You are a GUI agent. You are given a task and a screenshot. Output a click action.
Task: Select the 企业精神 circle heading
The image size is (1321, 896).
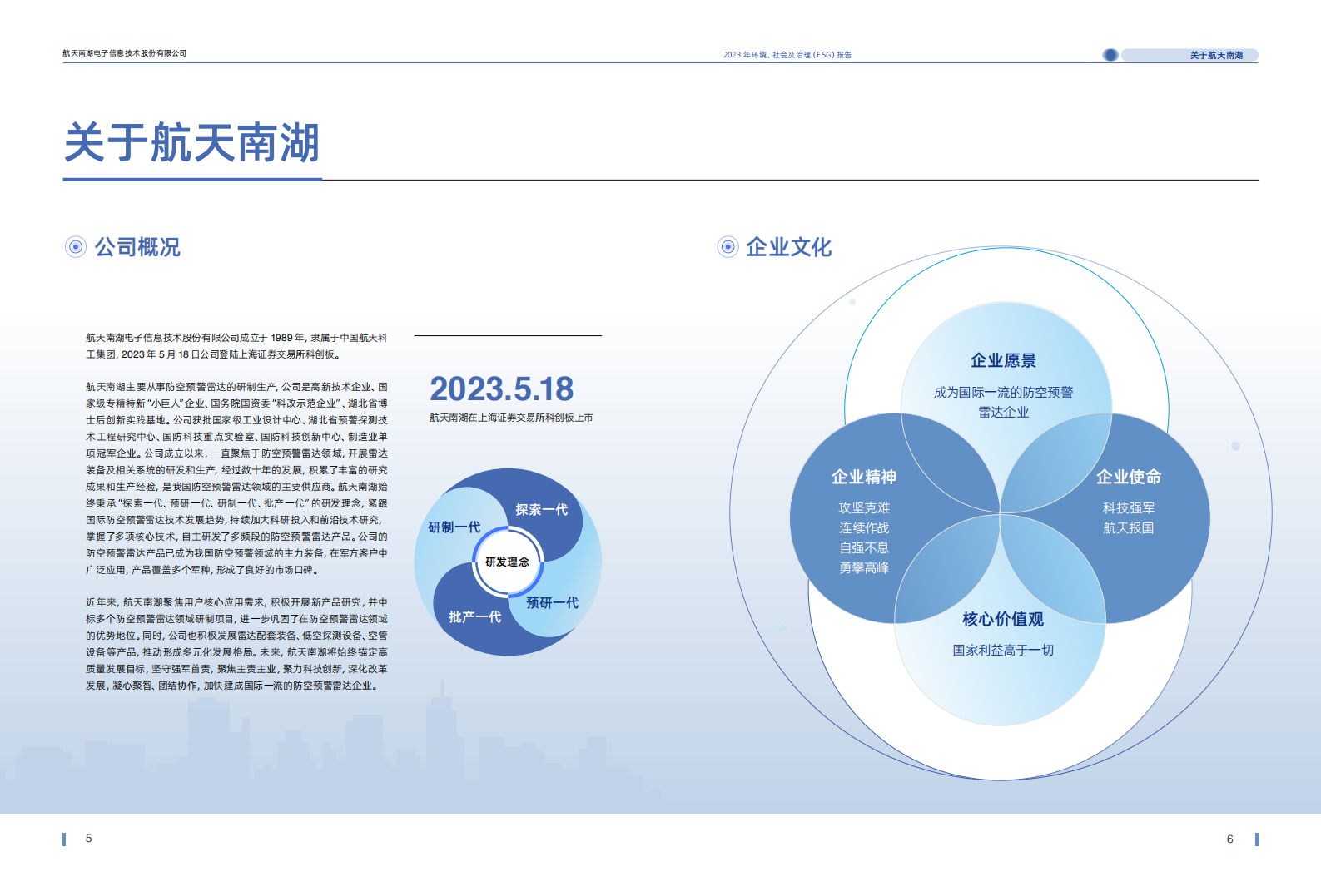click(863, 478)
